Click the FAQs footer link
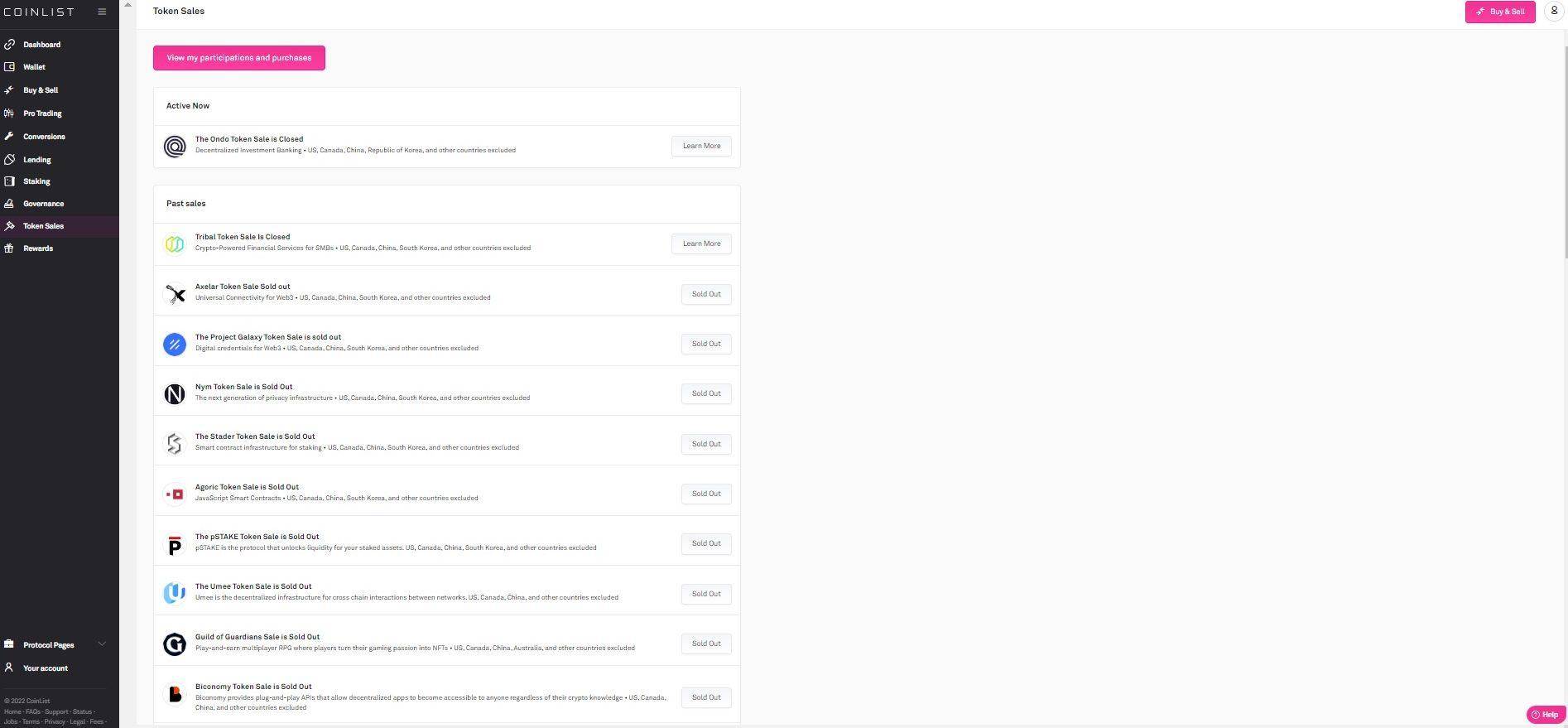The width and height of the screenshot is (1568, 728). (x=32, y=711)
